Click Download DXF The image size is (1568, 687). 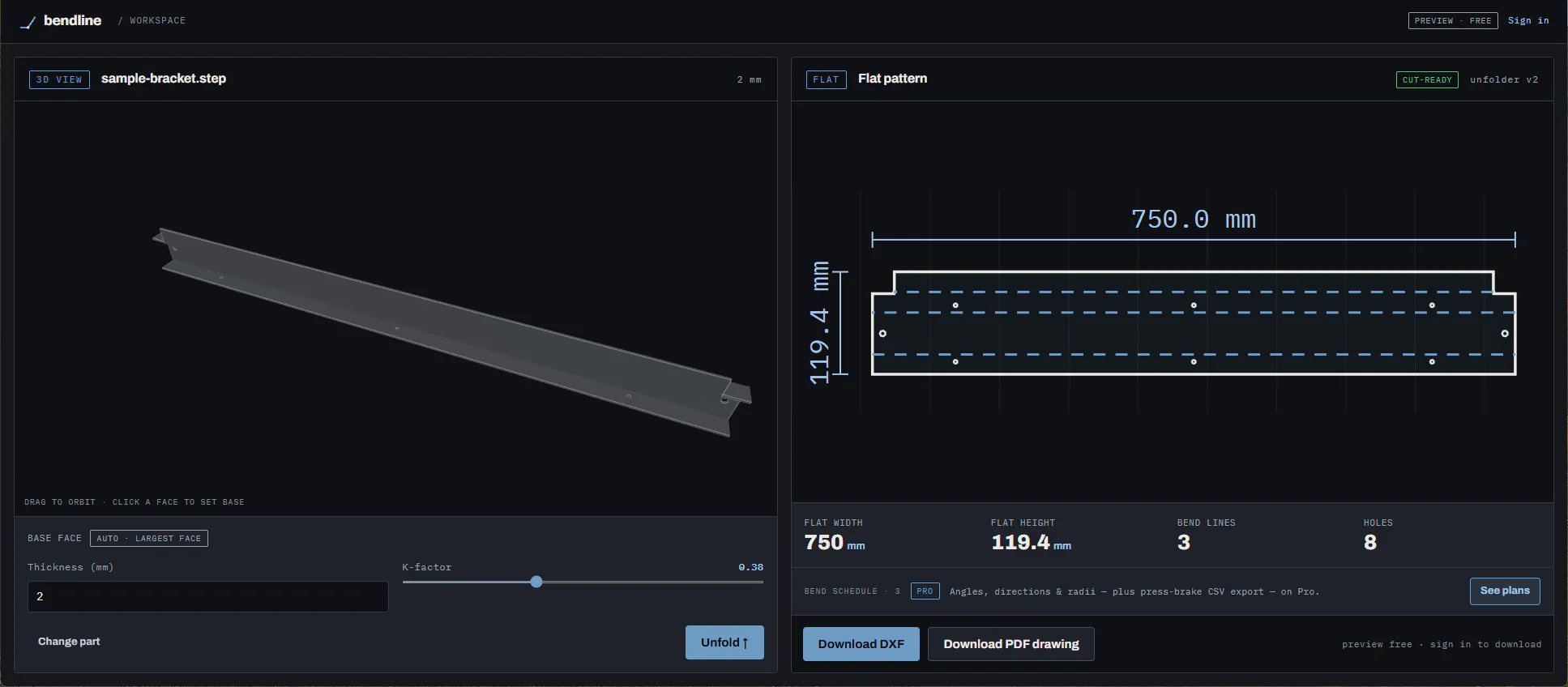(861, 644)
